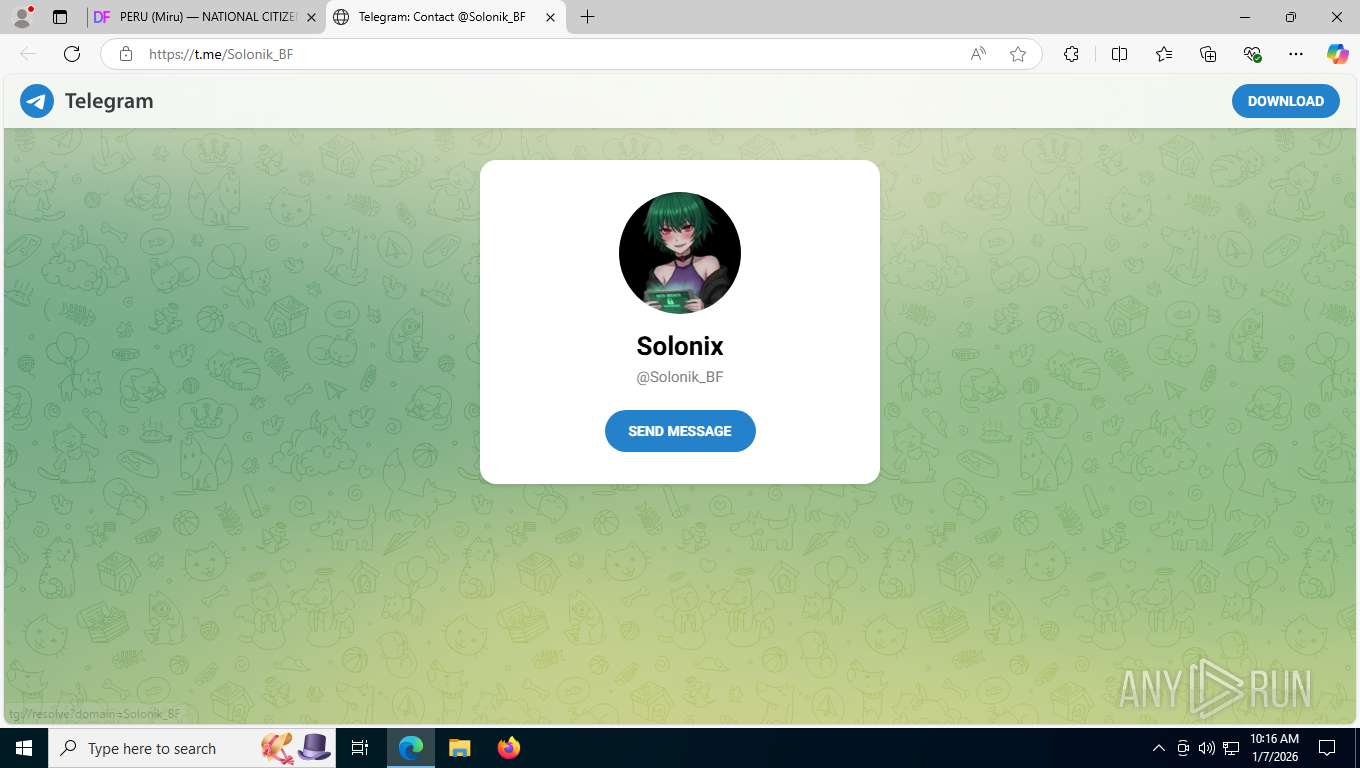Click the Telegram logo icon
The width and height of the screenshot is (1360, 768).
click(x=37, y=101)
